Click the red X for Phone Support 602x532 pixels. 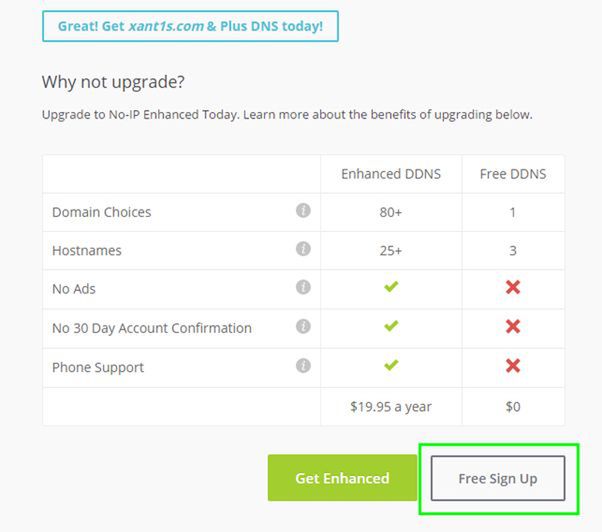click(513, 366)
